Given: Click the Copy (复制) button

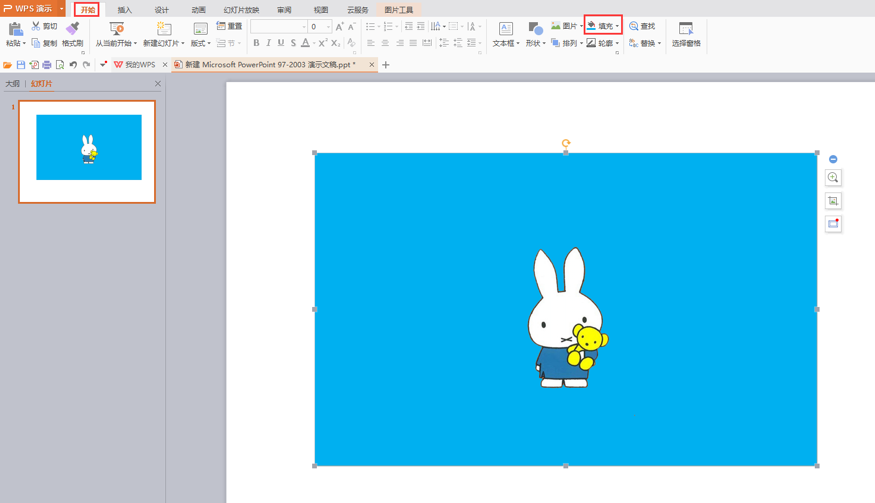Looking at the screenshot, I should [x=45, y=43].
